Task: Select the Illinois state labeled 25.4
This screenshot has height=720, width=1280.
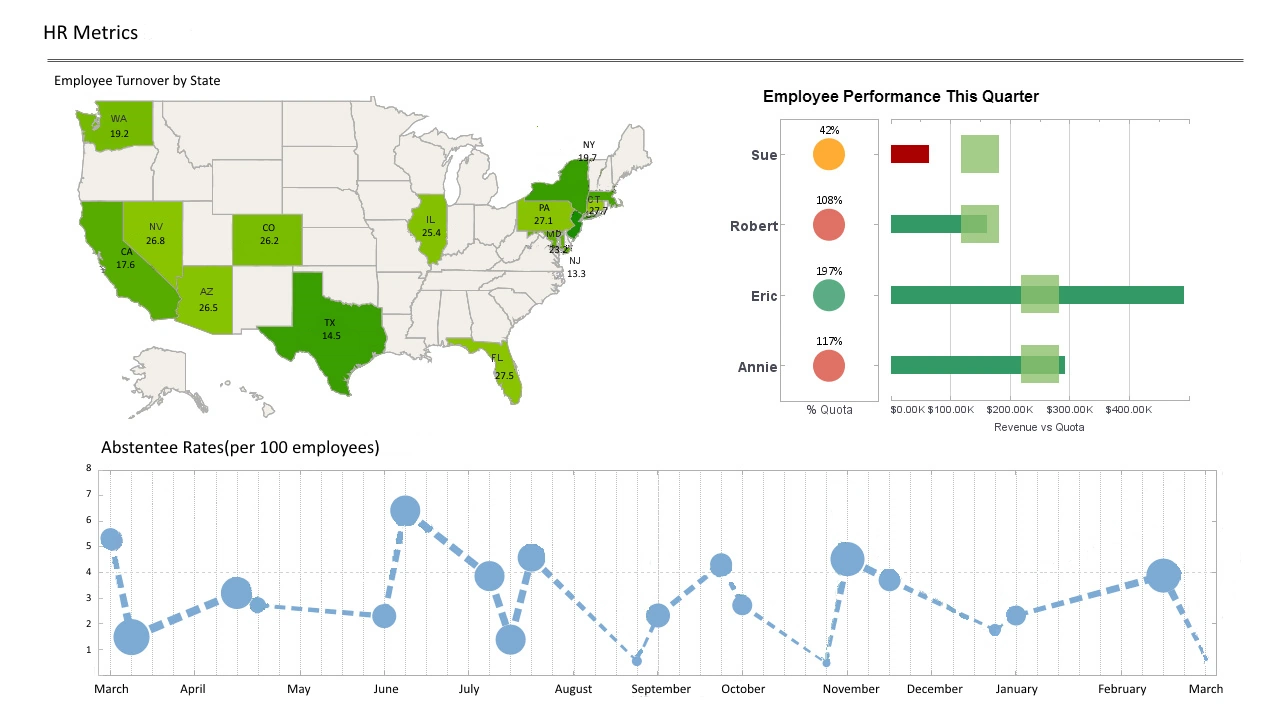Action: [429, 228]
